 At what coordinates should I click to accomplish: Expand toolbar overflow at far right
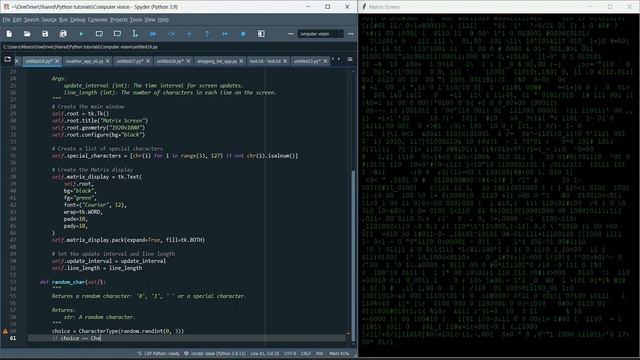click(351, 34)
